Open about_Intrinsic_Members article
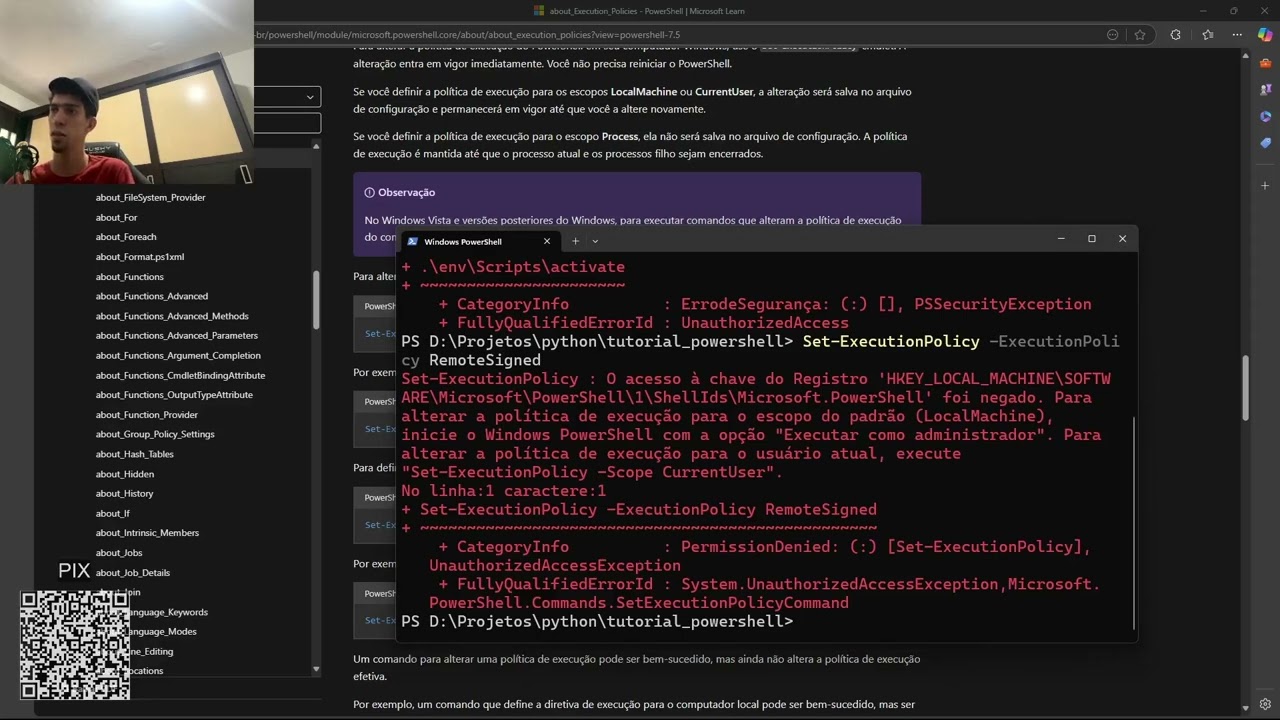This screenshot has width=1280, height=720. pos(147,533)
